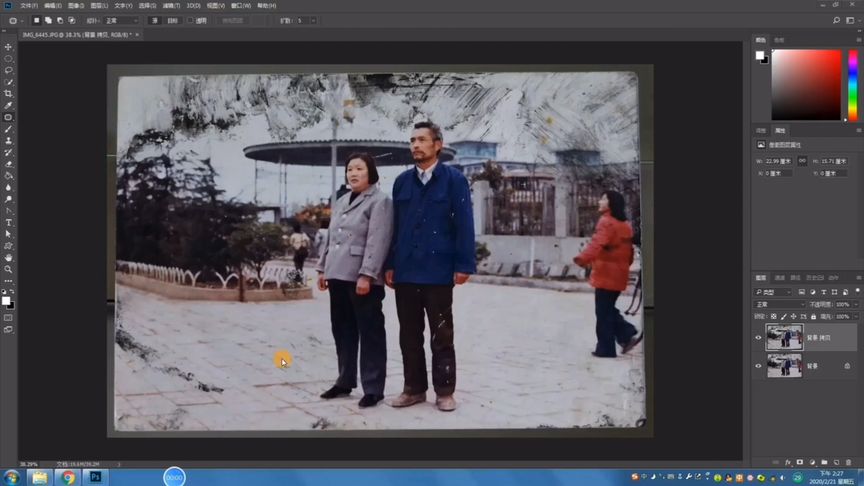Select the Blur tool
The height and width of the screenshot is (486, 864).
[x=8, y=187]
